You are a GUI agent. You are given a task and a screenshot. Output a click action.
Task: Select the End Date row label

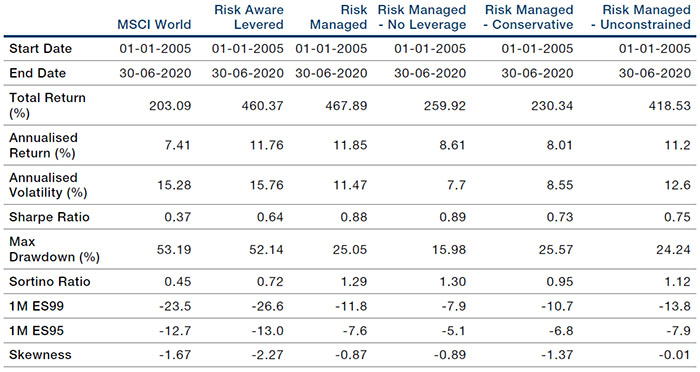tap(38, 73)
